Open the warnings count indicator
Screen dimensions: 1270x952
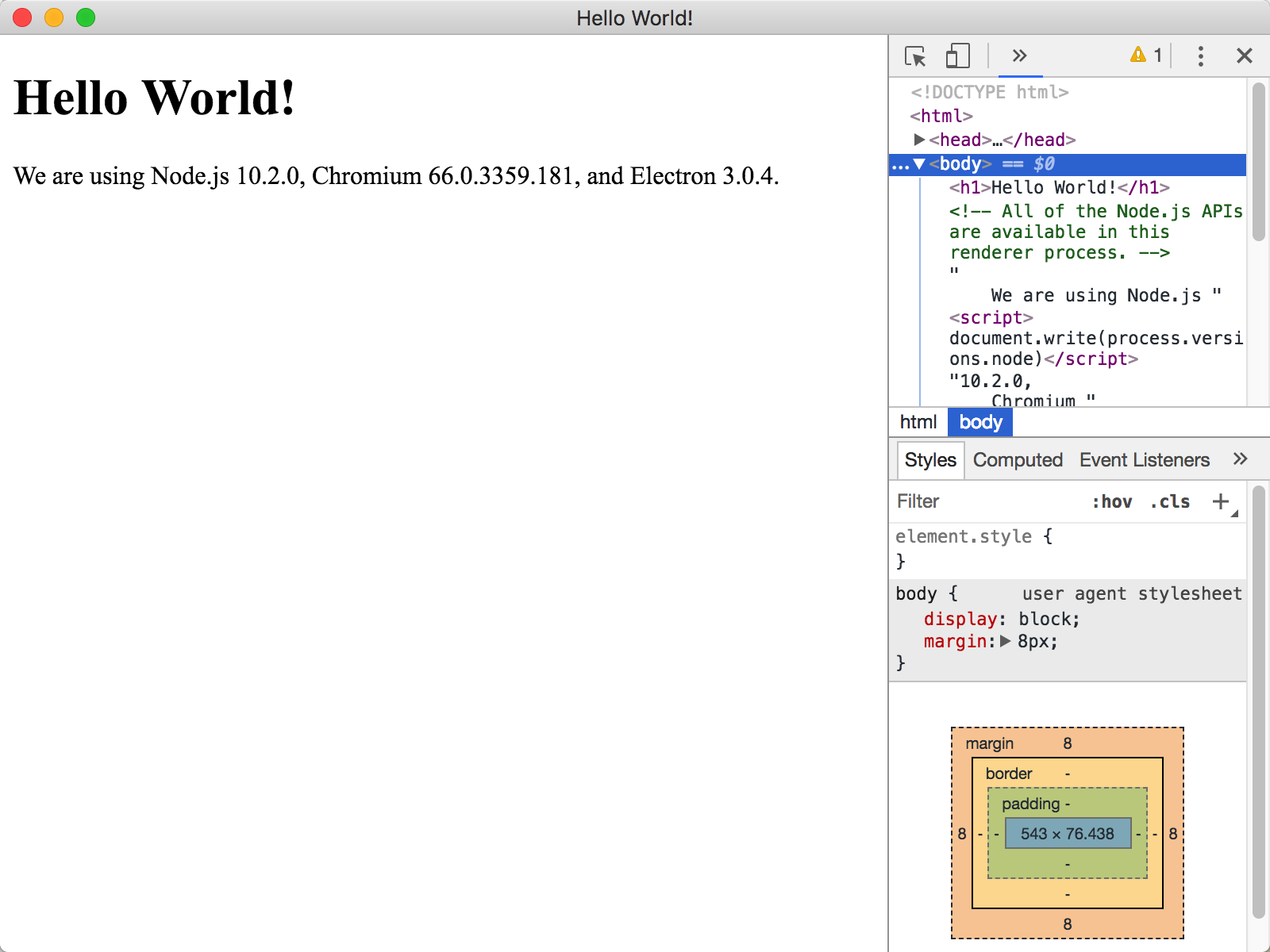pyautogui.click(x=1146, y=55)
